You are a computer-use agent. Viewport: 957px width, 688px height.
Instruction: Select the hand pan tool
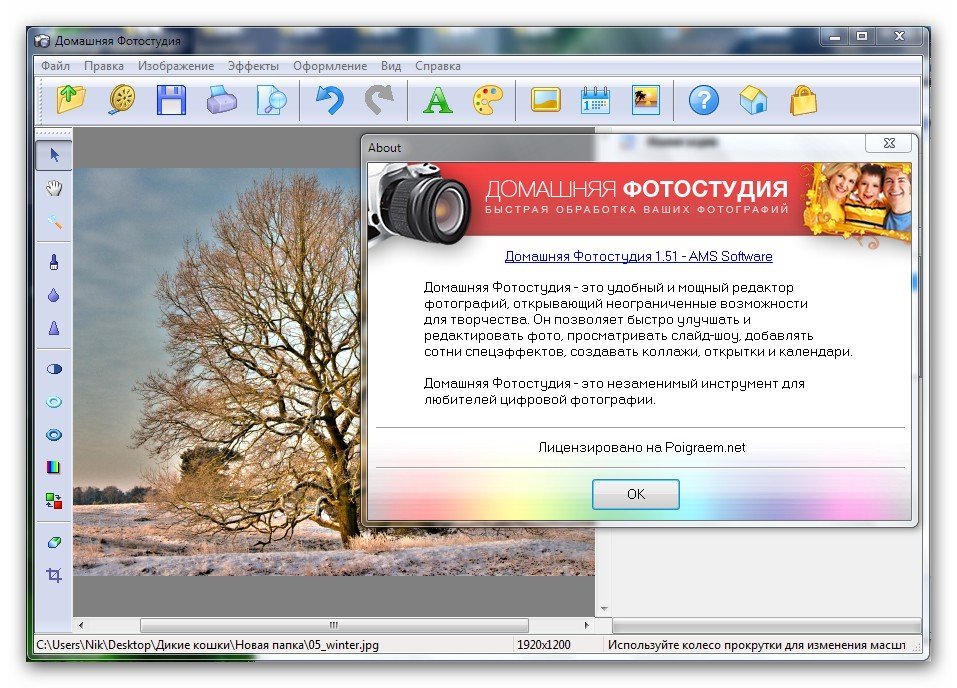(x=54, y=188)
